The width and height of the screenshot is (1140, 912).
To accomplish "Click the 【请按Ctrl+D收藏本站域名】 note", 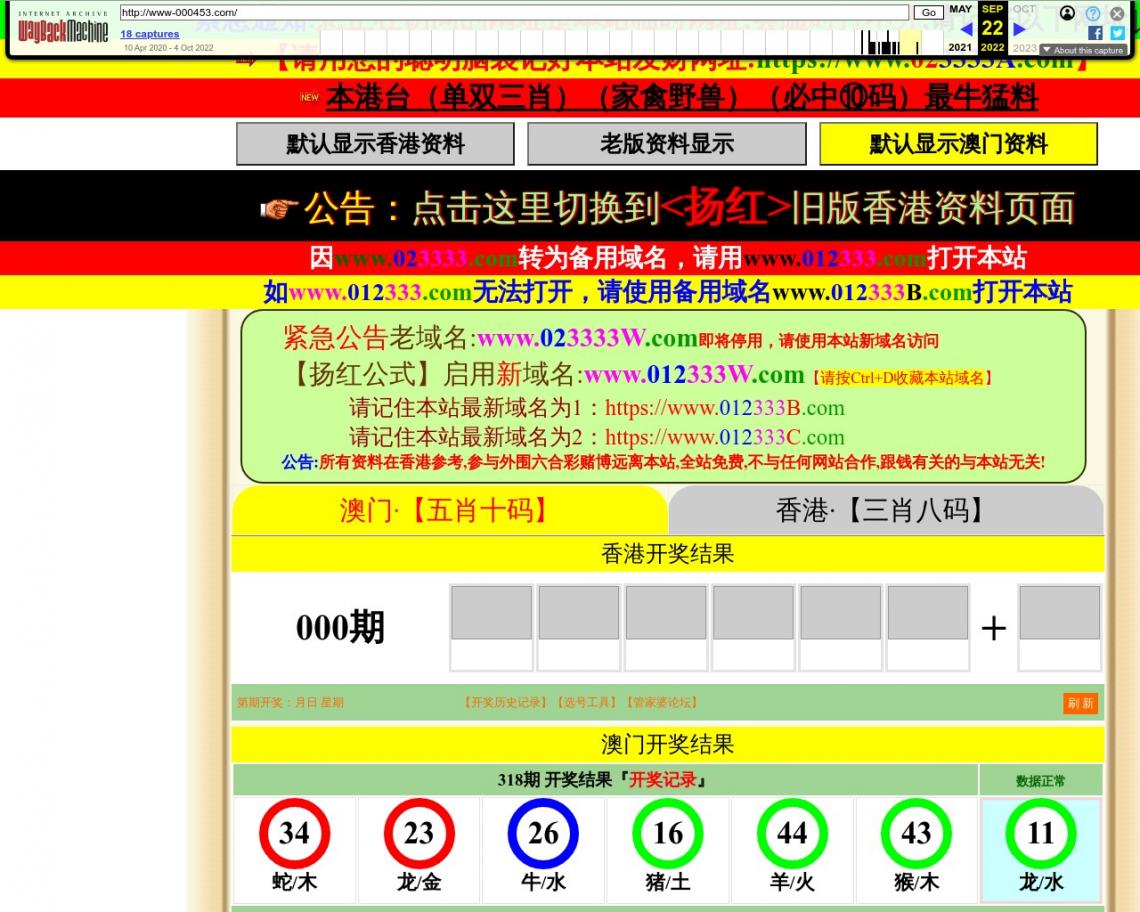I will point(902,377).
